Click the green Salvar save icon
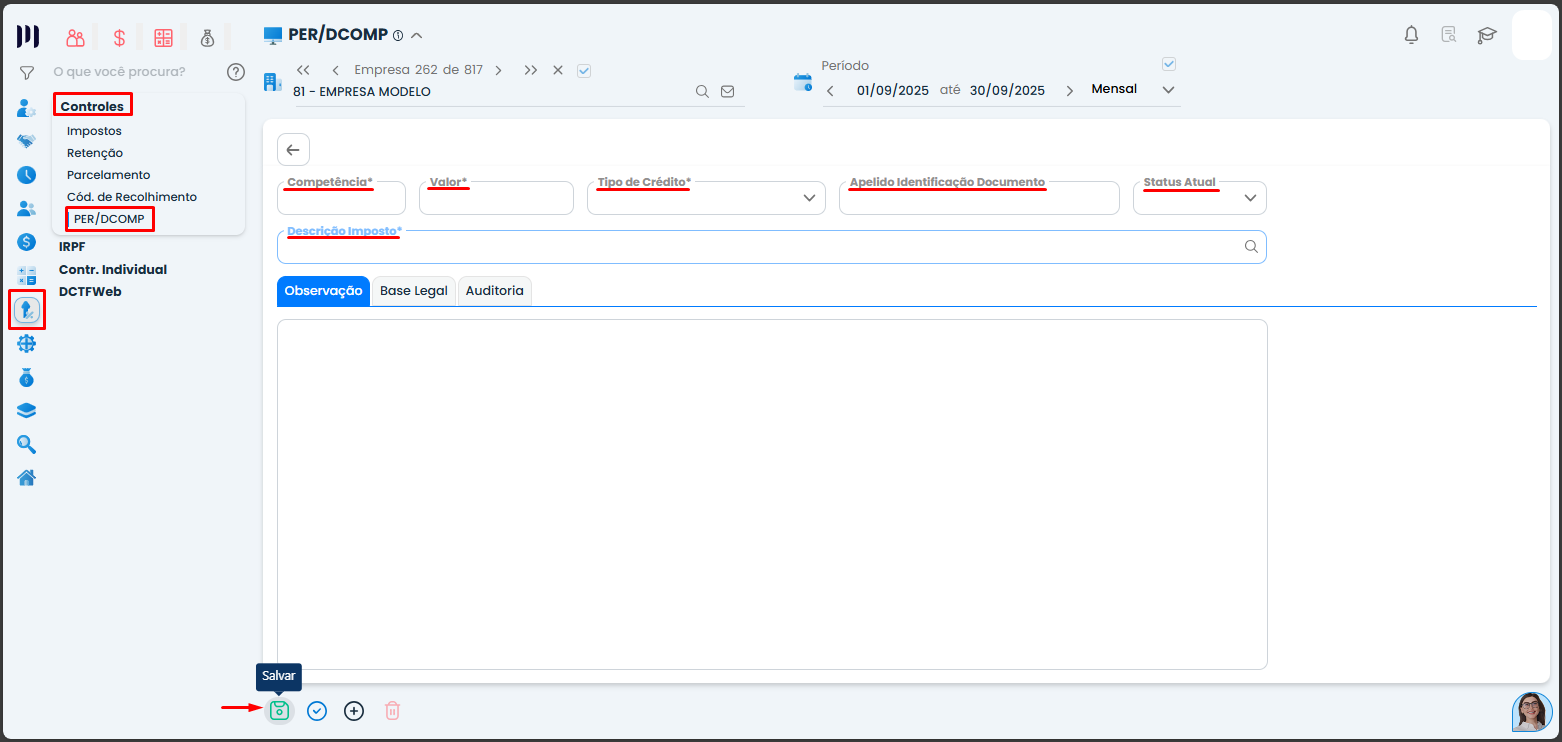Screen dimensions: 1562x742 pos(279,711)
